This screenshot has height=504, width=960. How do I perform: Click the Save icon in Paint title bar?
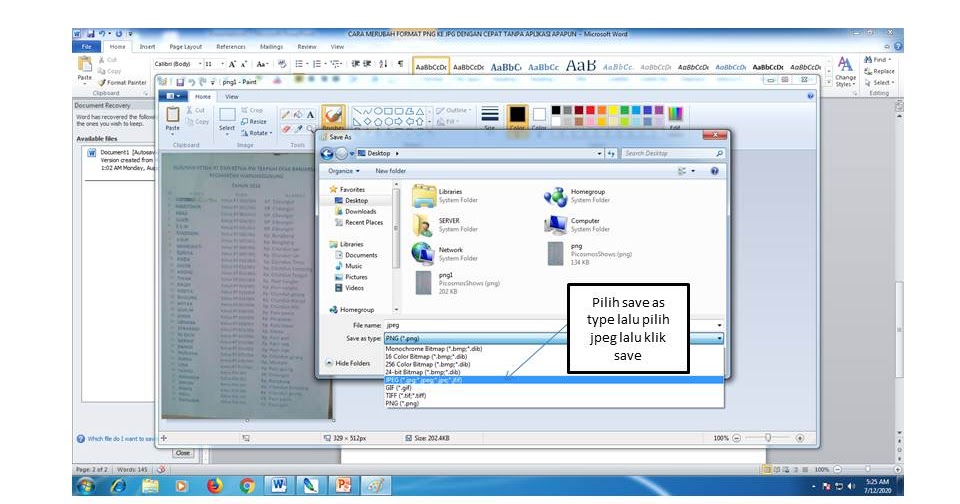(x=180, y=81)
